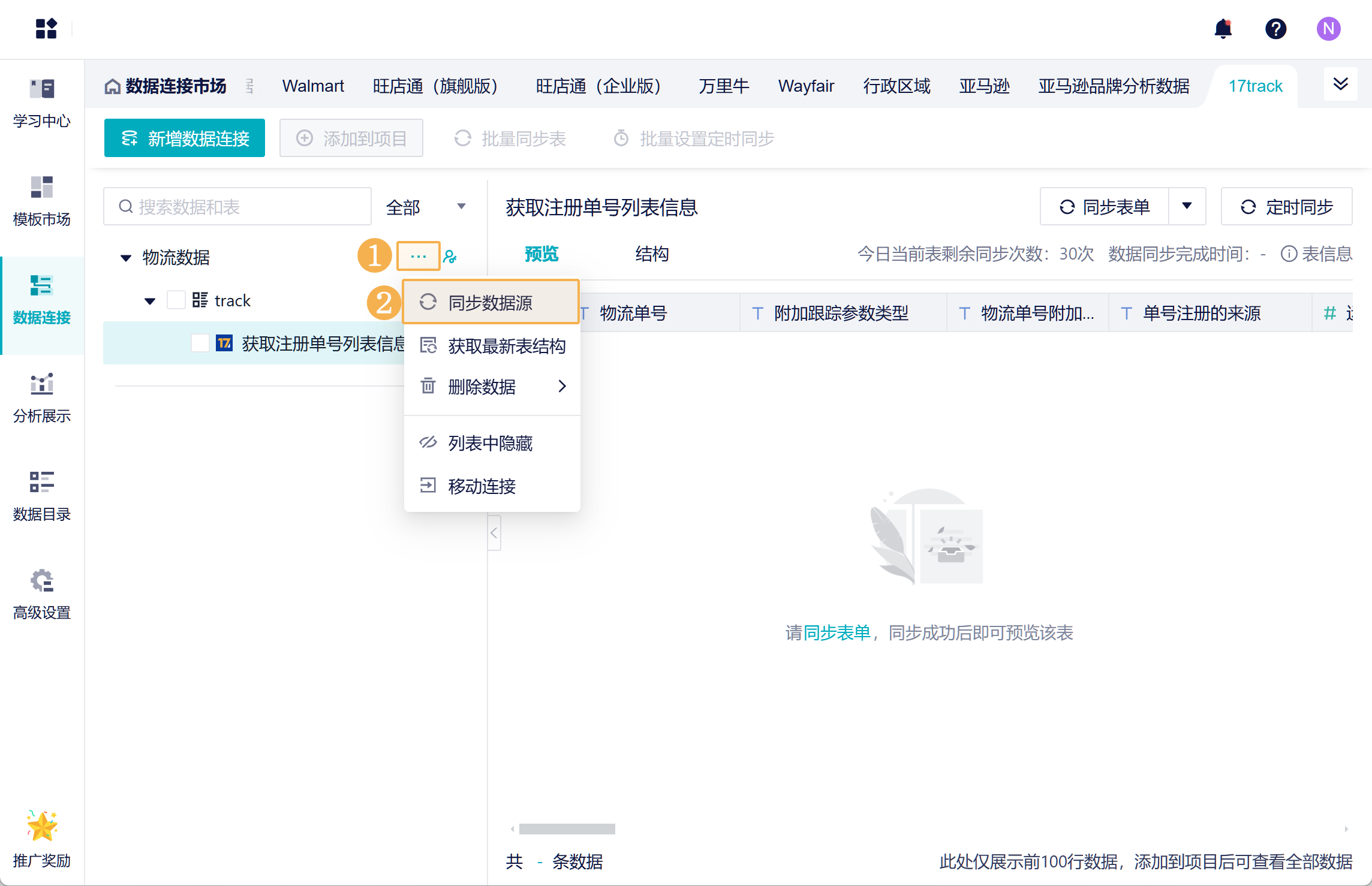The width and height of the screenshot is (1372, 886).
Task: Expand the hidden connector tabs chevron
Action: (x=1340, y=85)
